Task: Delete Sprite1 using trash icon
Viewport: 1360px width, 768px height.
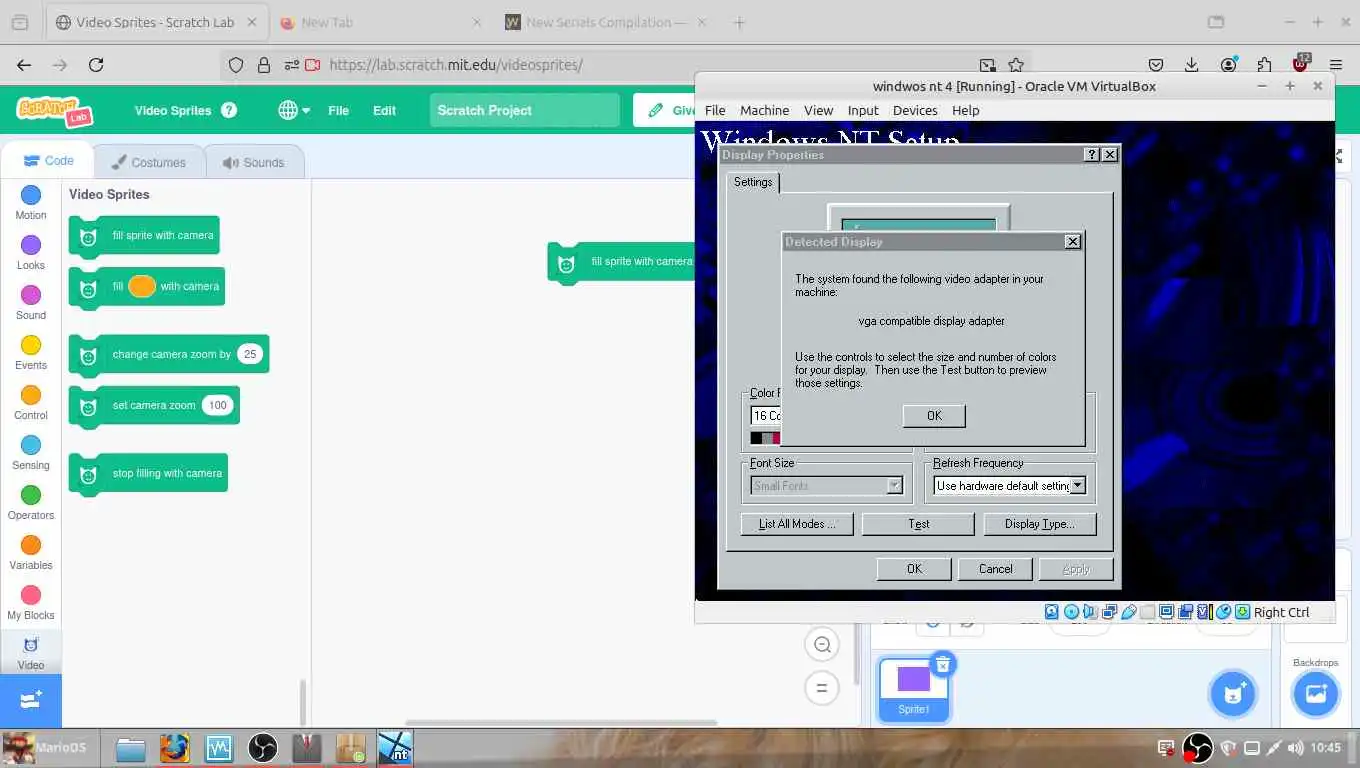Action: point(942,664)
